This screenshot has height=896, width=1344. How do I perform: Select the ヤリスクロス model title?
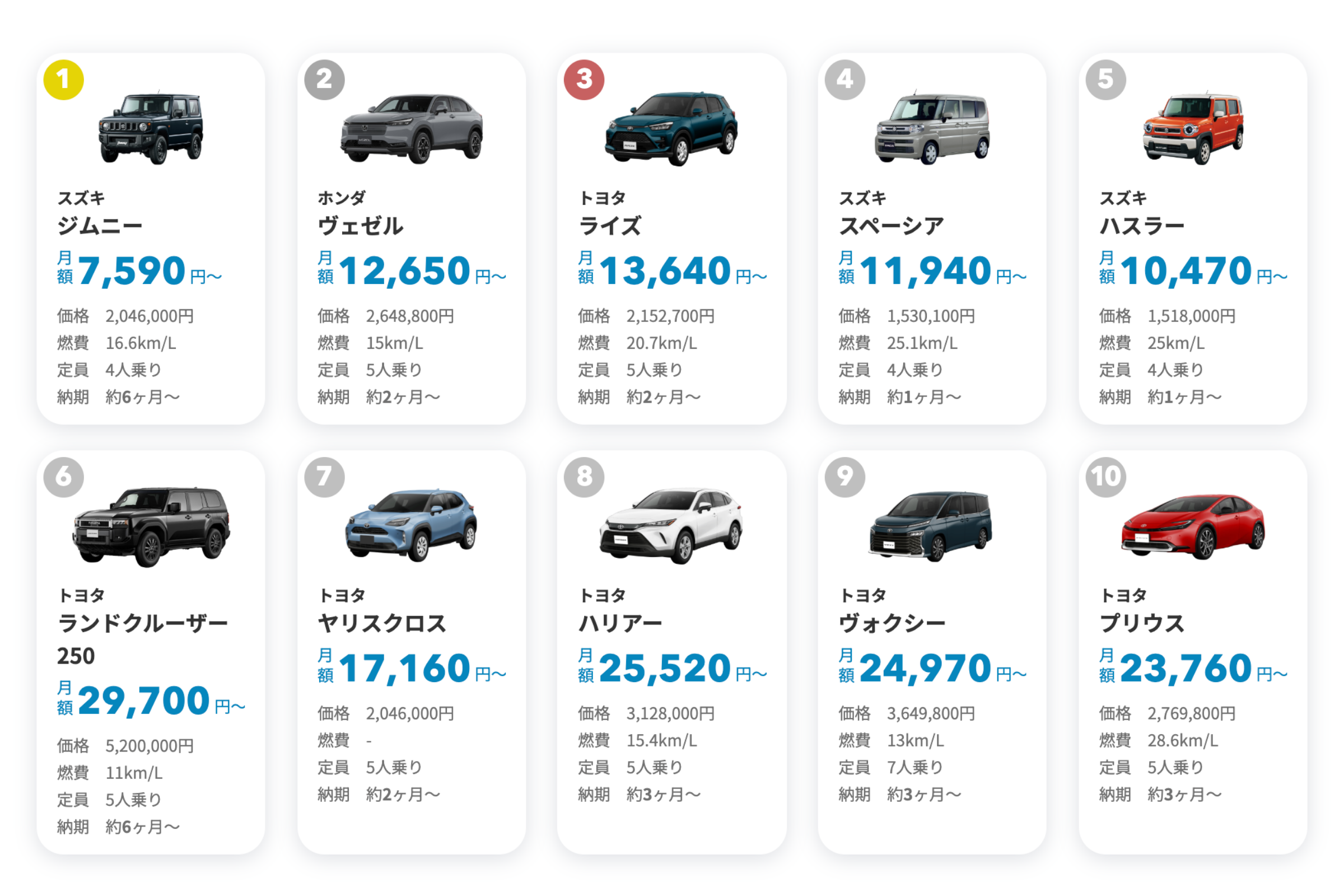[x=382, y=623]
